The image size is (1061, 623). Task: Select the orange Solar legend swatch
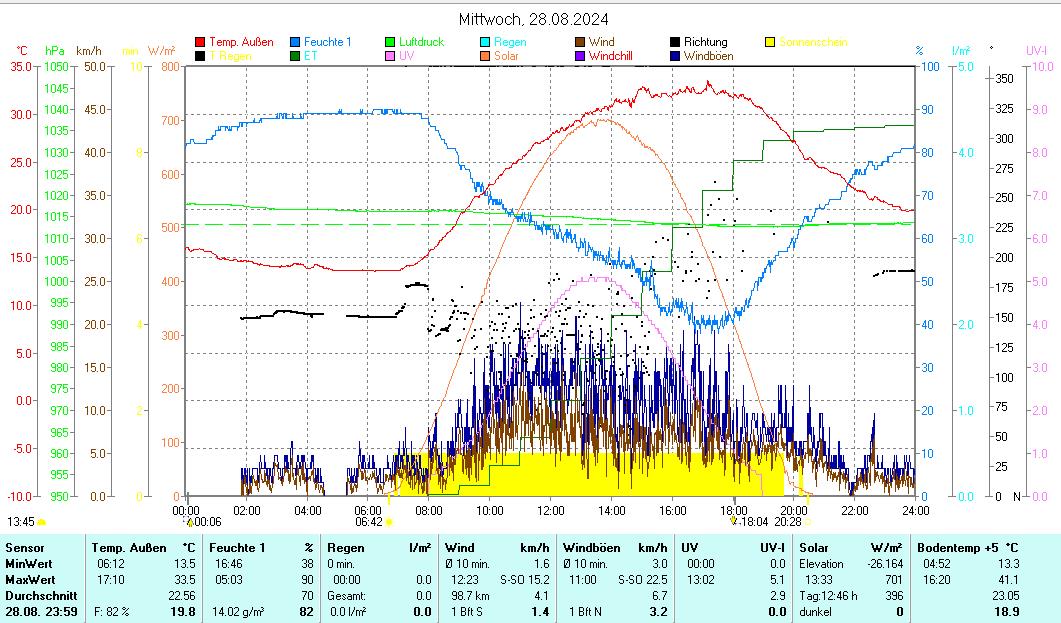click(x=485, y=56)
